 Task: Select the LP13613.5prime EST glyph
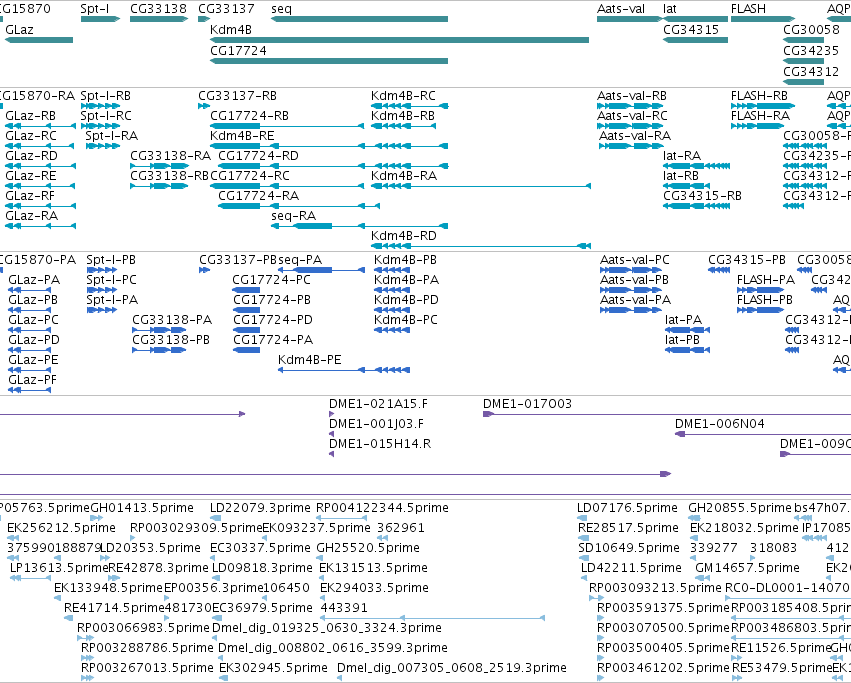point(31,578)
